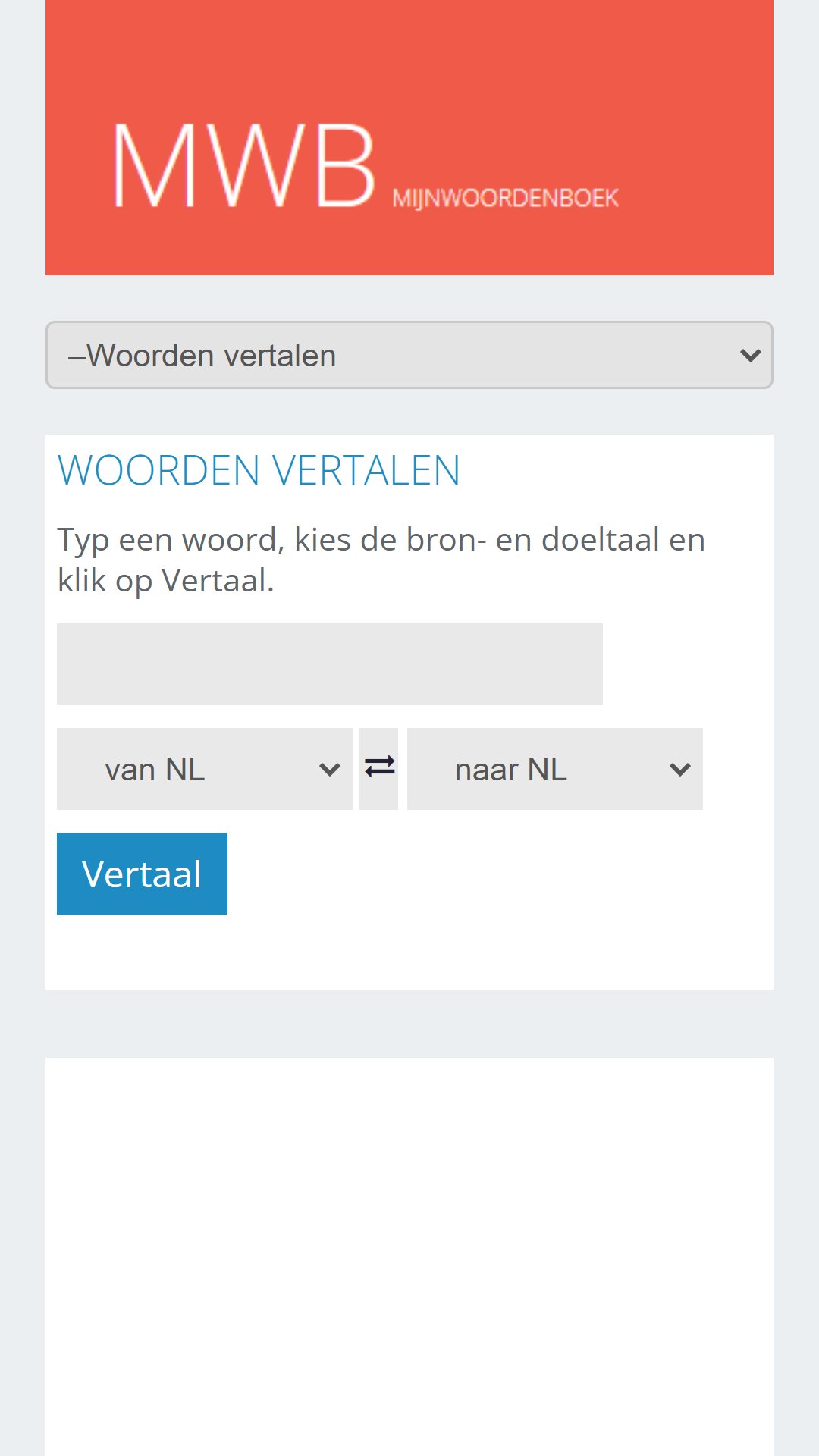Focus the word input text field
The height and width of the screenshot is (1456, 819).
(x=330, y=664)
